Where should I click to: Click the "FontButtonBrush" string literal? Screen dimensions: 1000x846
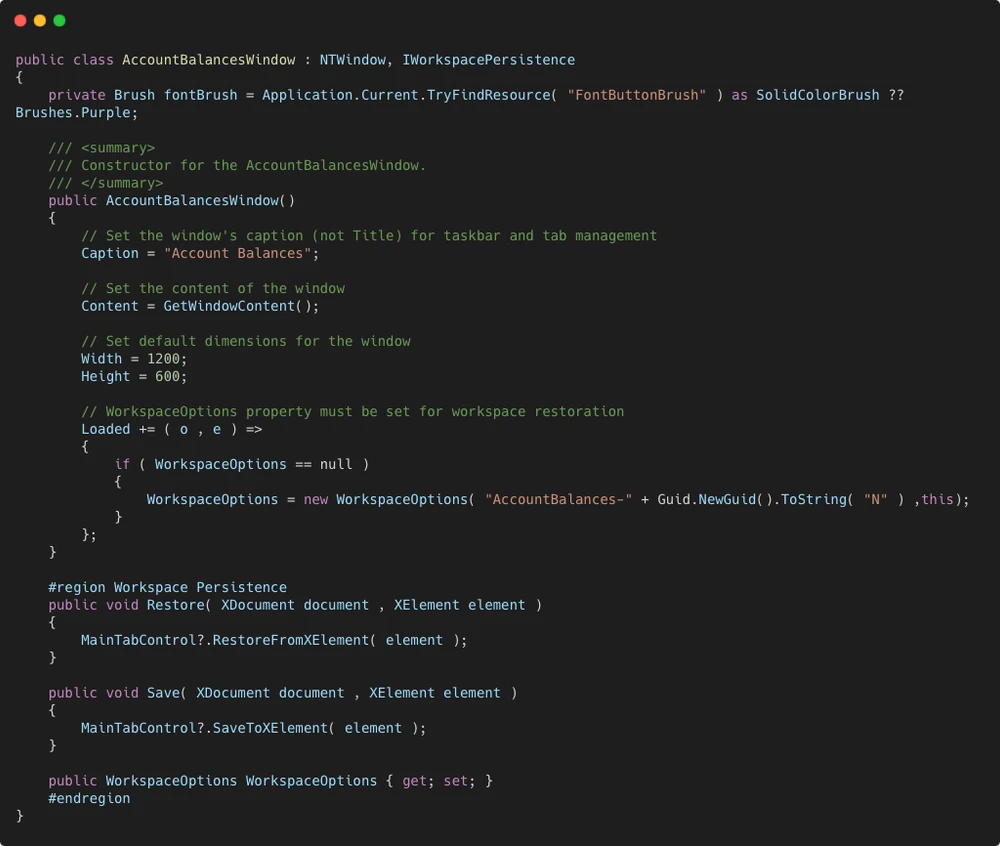click(x=636, y=95)
